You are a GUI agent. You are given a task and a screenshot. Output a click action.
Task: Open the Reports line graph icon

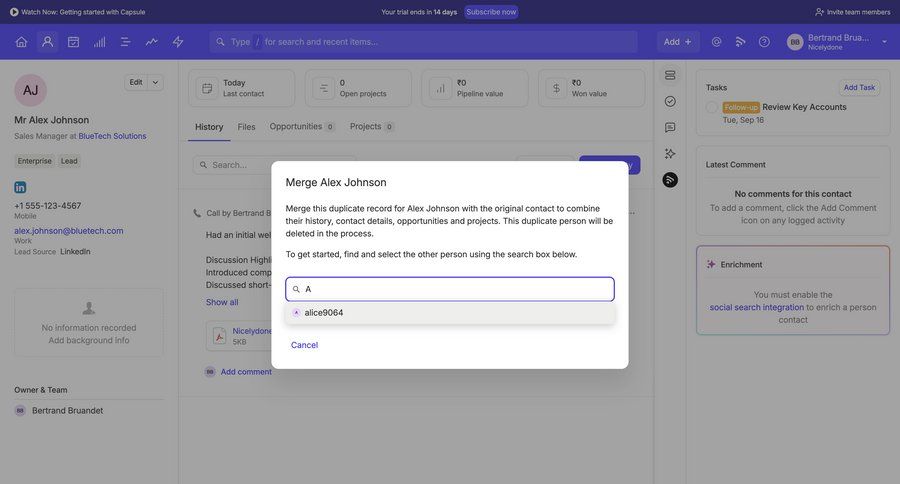151,42
